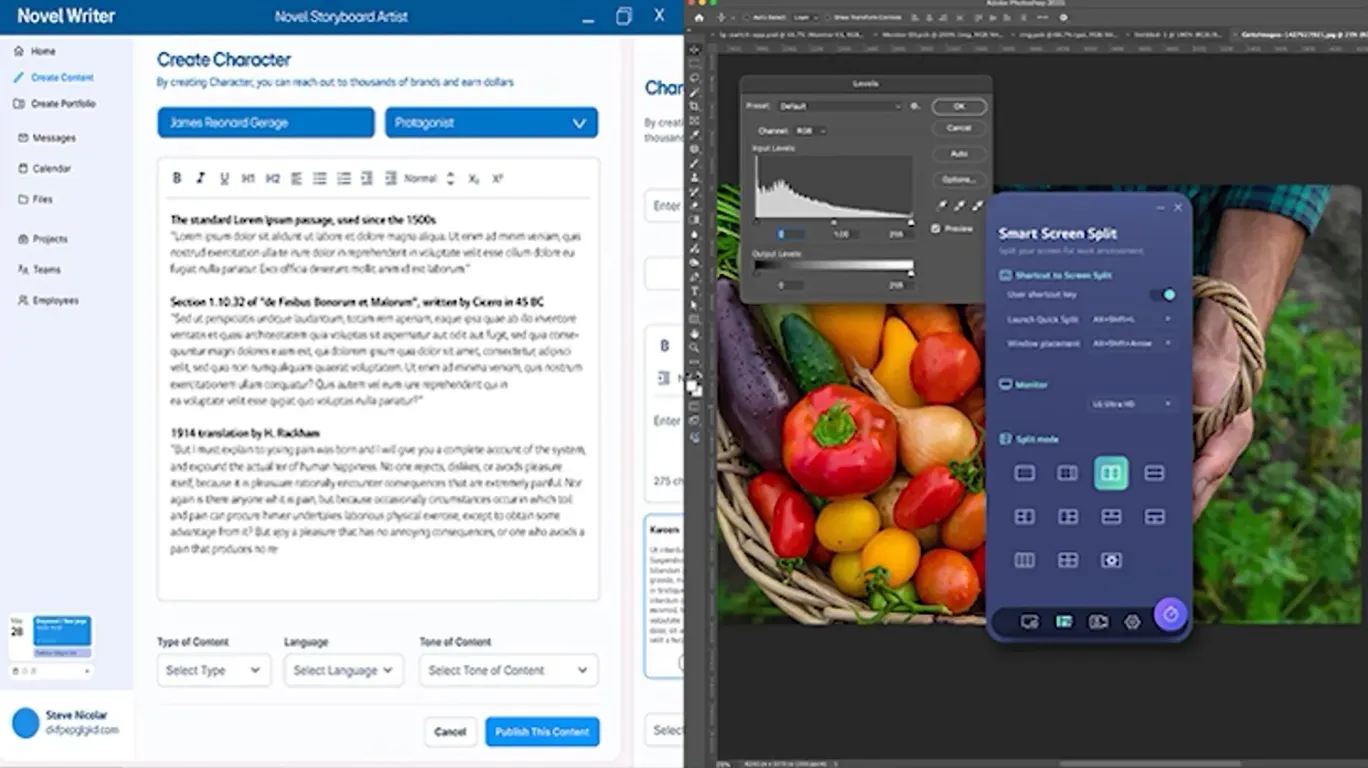This screenshot has width=1368, height=768.
Task: Click the Bold formatting icon
Action: pyautogui.click(x=177, y=178)
